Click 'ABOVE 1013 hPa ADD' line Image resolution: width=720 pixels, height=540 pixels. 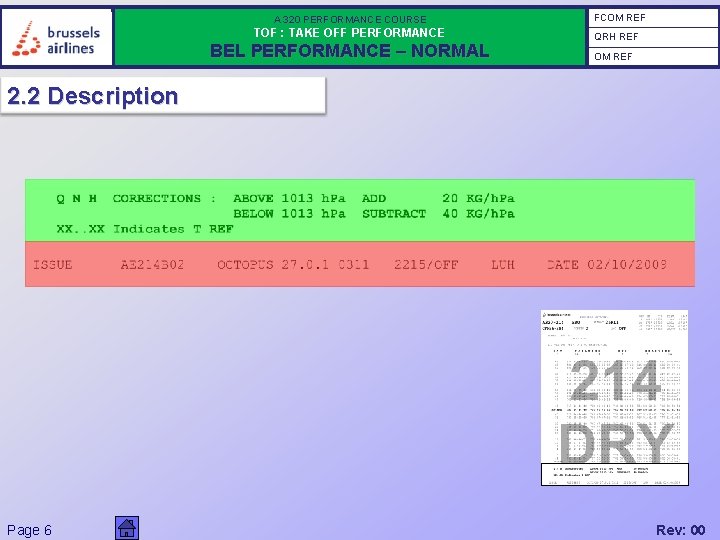tap(310, 198)
